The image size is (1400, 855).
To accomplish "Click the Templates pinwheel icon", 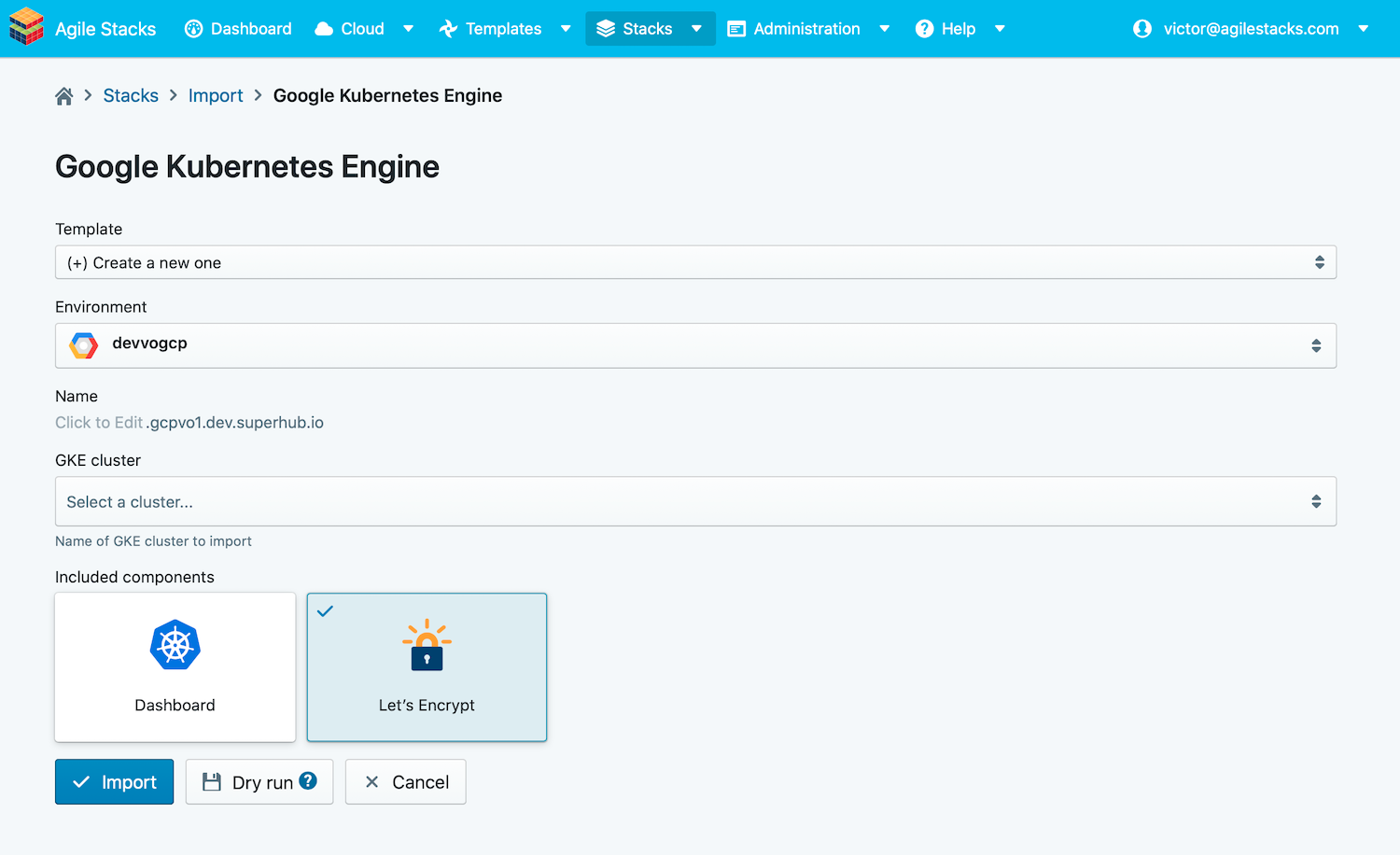I will 448,29.
